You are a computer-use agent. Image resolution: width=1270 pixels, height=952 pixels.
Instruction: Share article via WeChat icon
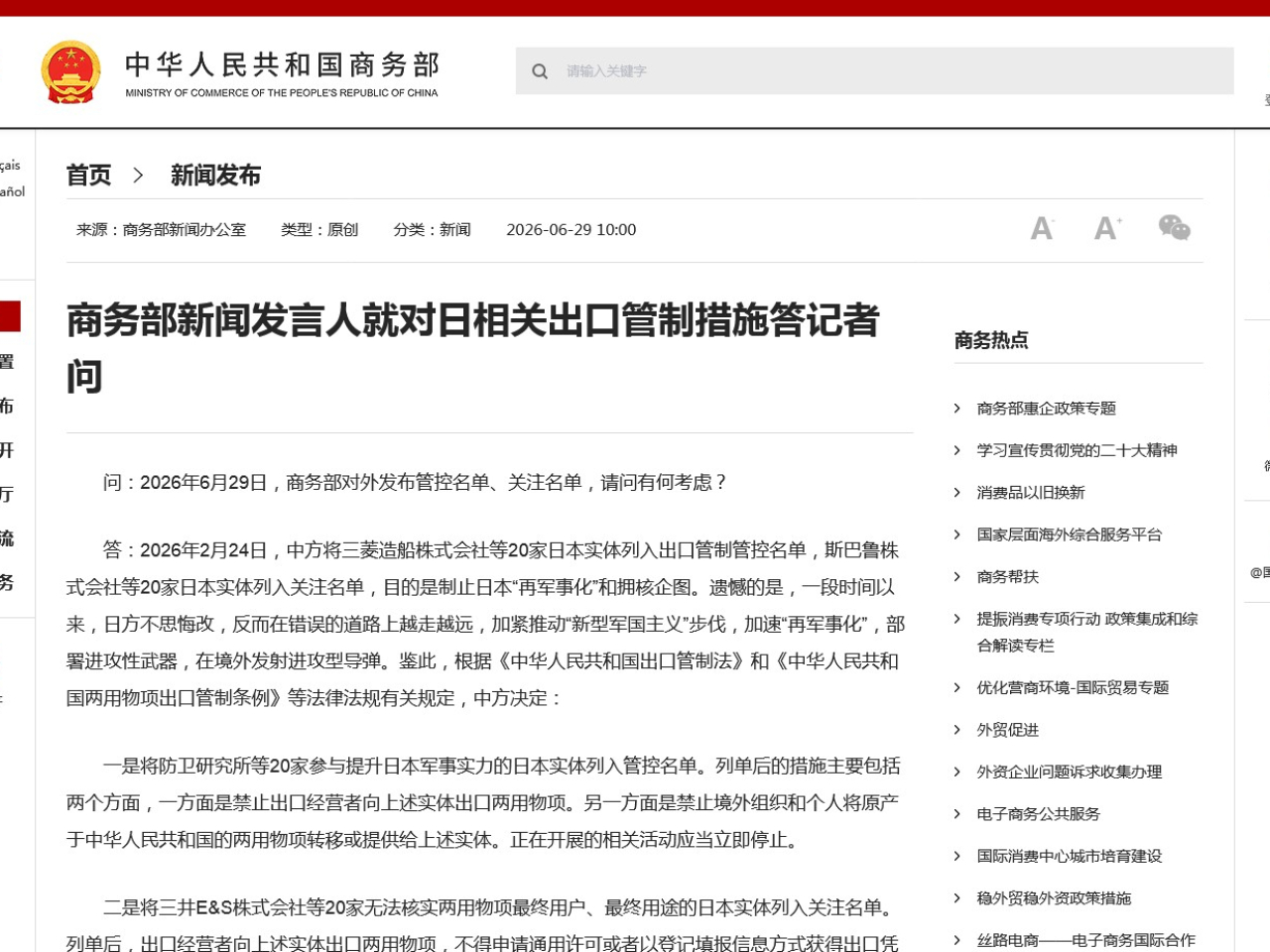coord(1175,228)
